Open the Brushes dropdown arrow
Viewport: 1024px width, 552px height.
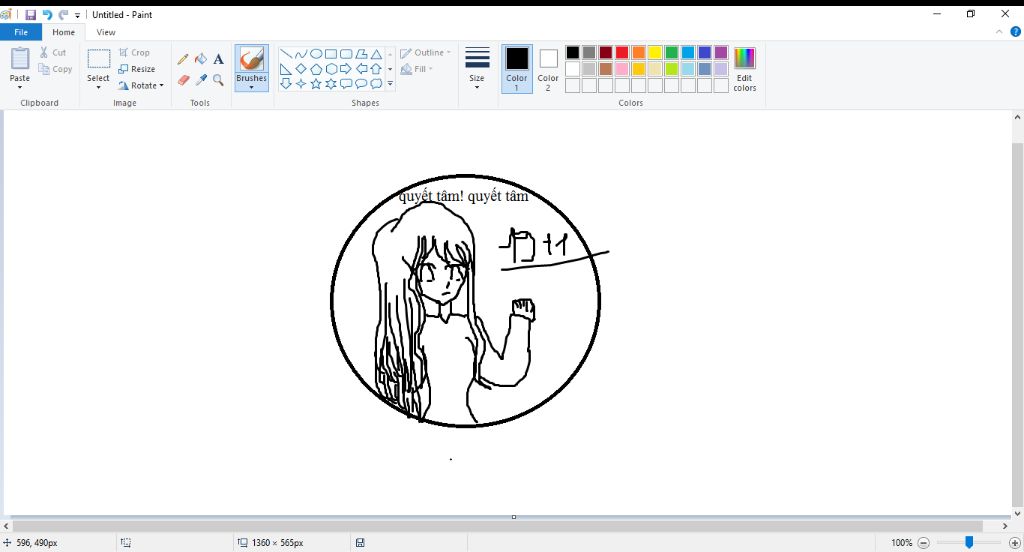(251, 88)
